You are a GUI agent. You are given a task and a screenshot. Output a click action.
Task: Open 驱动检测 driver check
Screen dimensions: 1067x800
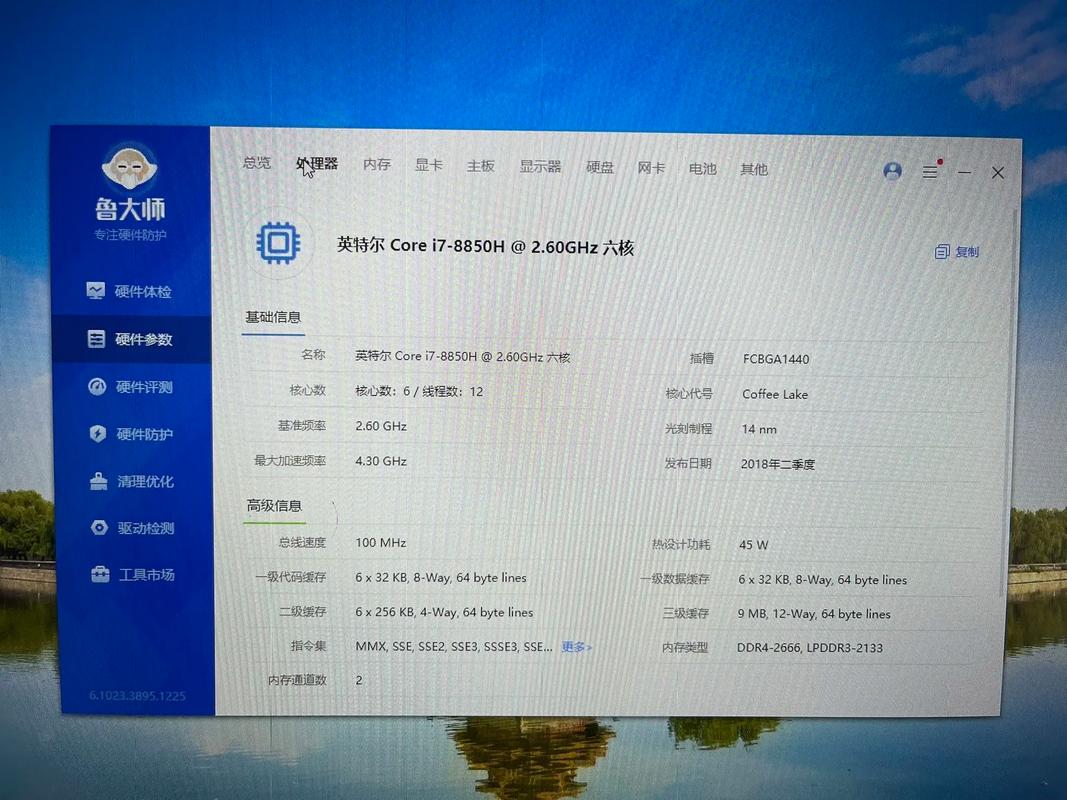pos(133,528)
